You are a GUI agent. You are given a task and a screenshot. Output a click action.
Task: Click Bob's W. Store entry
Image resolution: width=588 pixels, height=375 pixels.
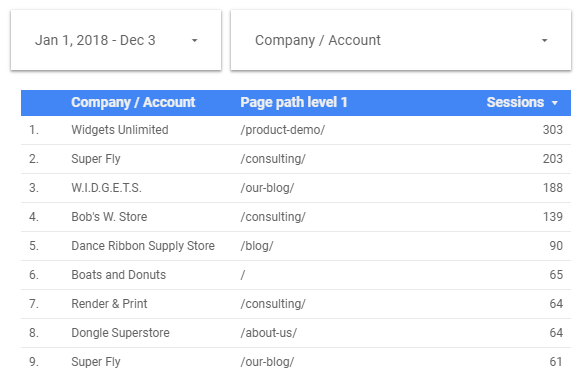pos(109,217)
